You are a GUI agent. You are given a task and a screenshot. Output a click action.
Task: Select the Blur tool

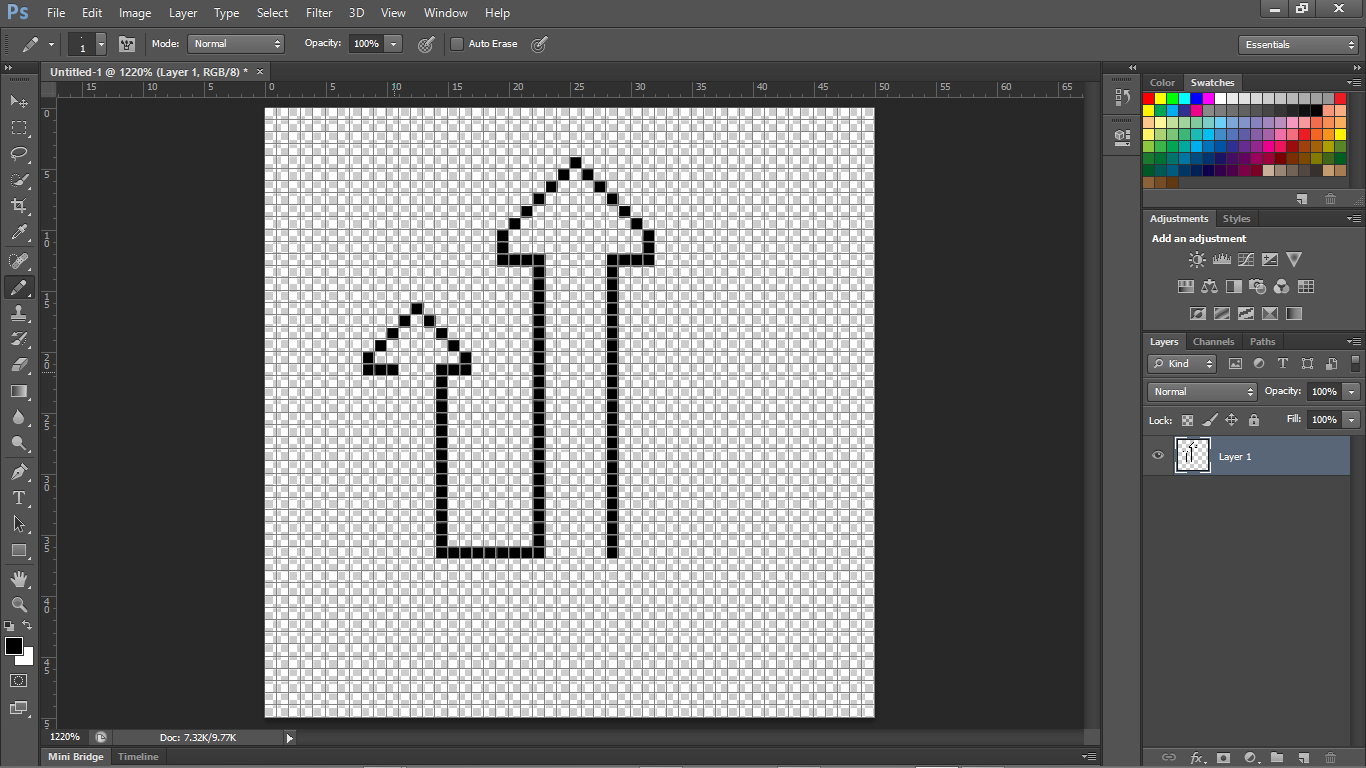point(19,417)
